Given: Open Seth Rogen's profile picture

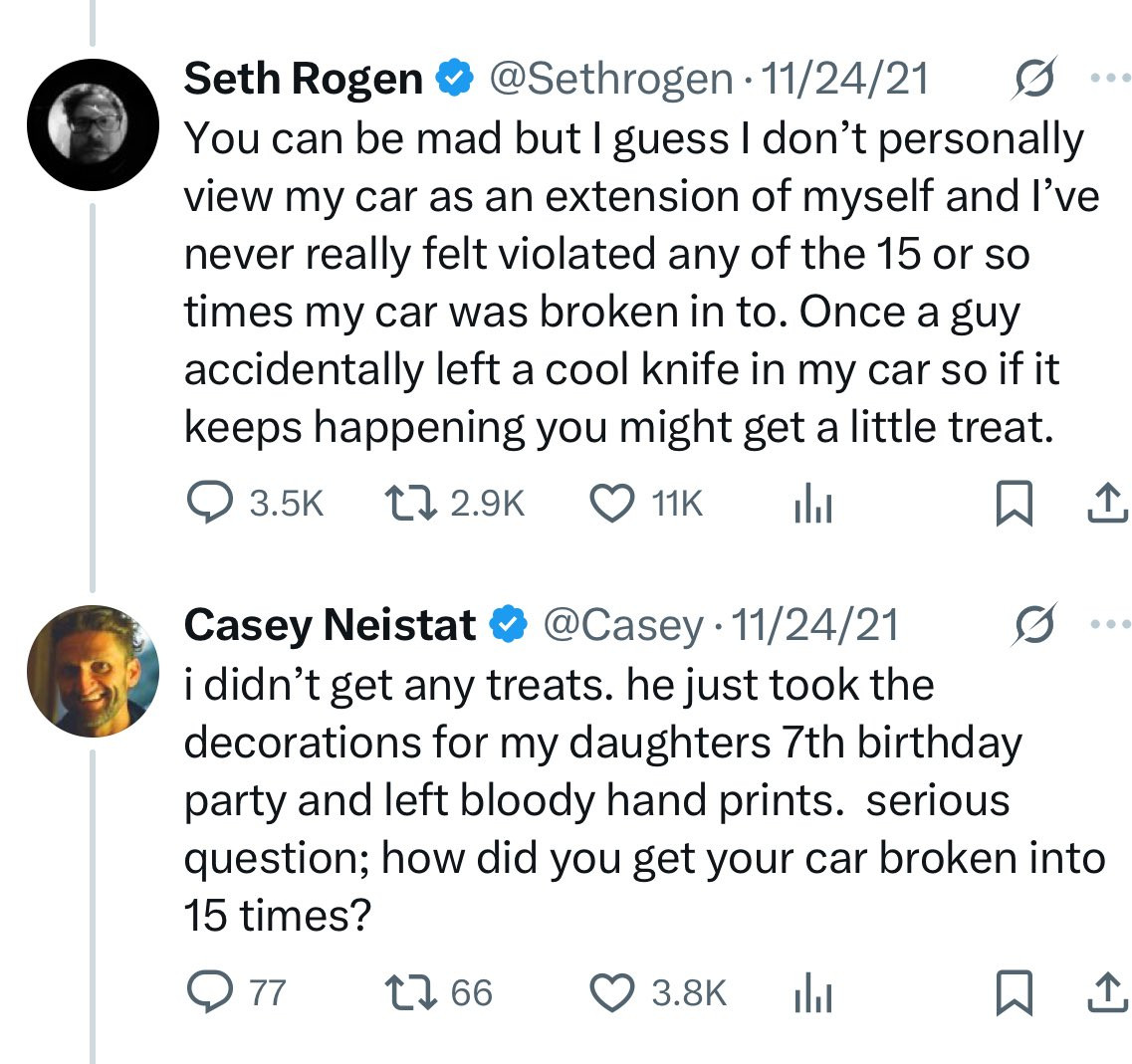Looking at the screenshot, I should 93,124.
